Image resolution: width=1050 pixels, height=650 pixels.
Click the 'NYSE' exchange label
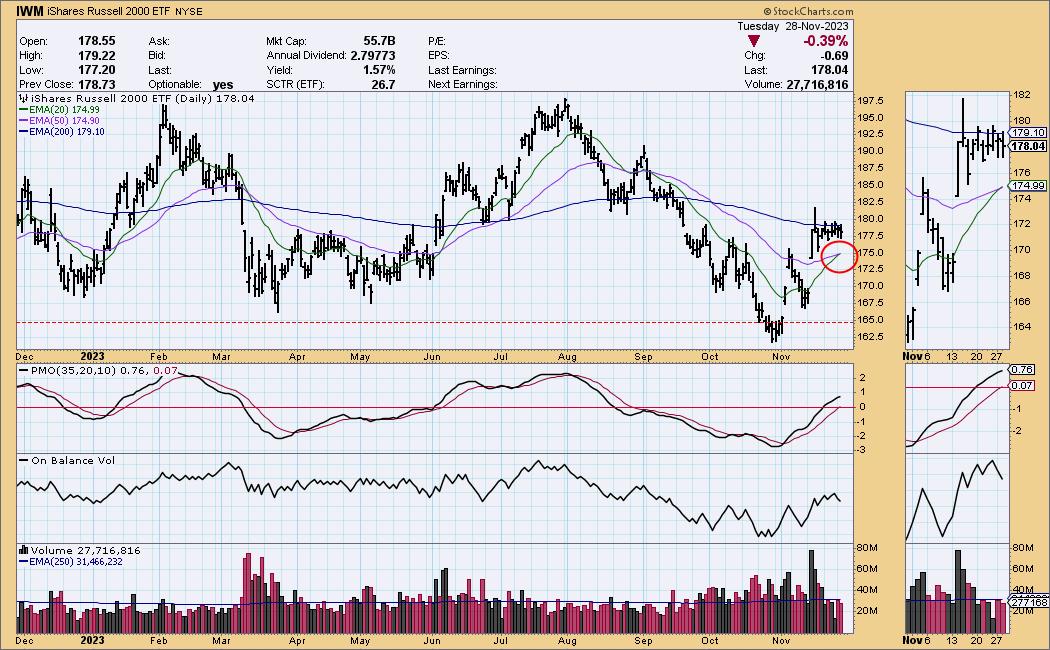pyautogui.click(x=189, y=11)
